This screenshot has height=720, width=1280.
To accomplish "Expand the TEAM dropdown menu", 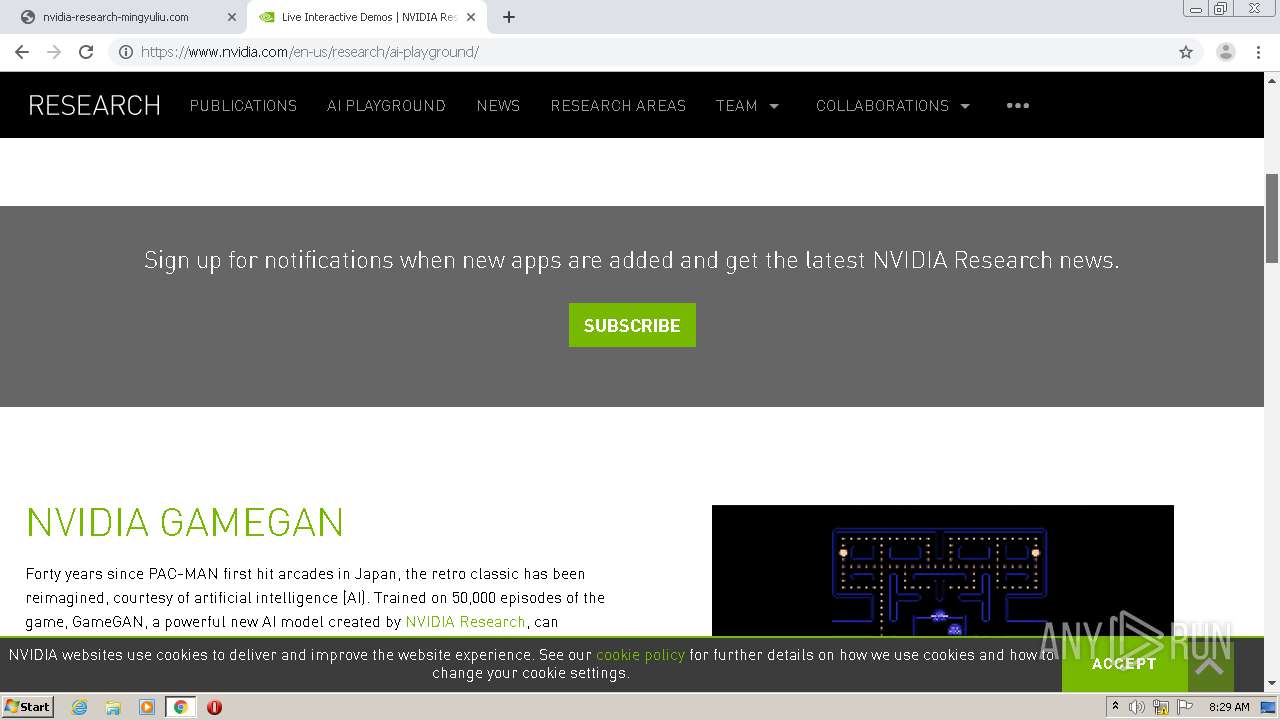I will click(x=747, y=105).
